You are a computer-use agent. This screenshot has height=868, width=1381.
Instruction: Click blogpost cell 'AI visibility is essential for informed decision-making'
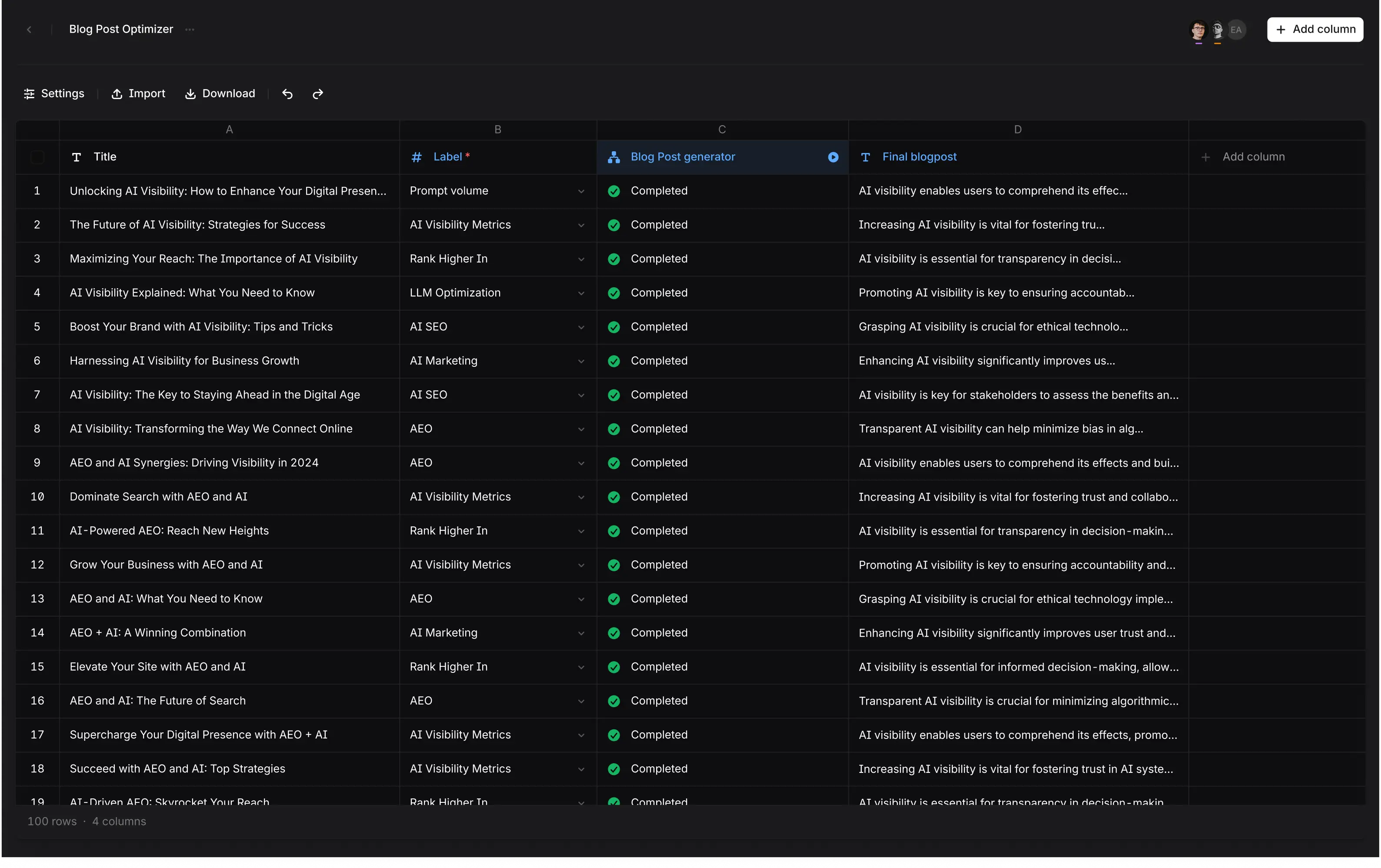pos(1018,667)
